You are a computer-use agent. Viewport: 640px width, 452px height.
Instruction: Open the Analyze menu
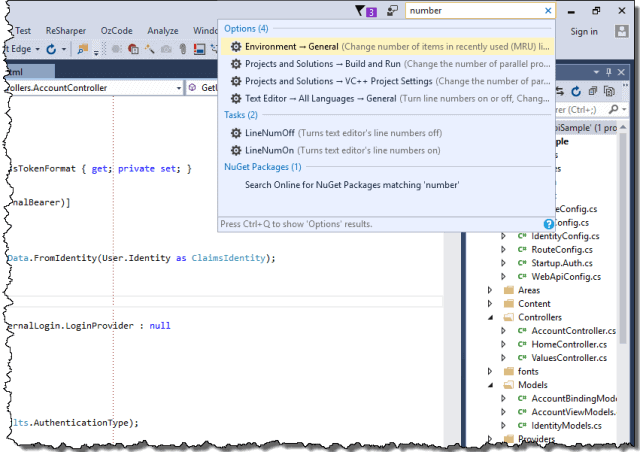click(x=163, y=31)
